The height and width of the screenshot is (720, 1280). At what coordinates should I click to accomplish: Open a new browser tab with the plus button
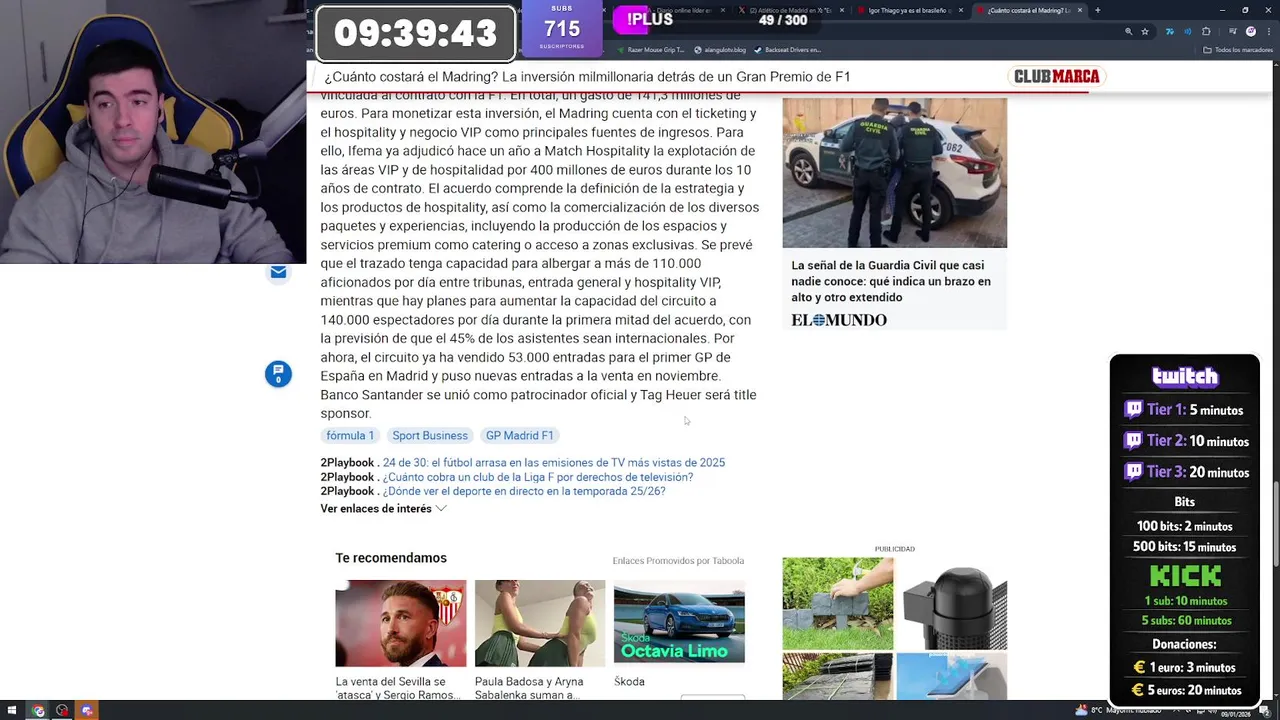[1097, 10]
